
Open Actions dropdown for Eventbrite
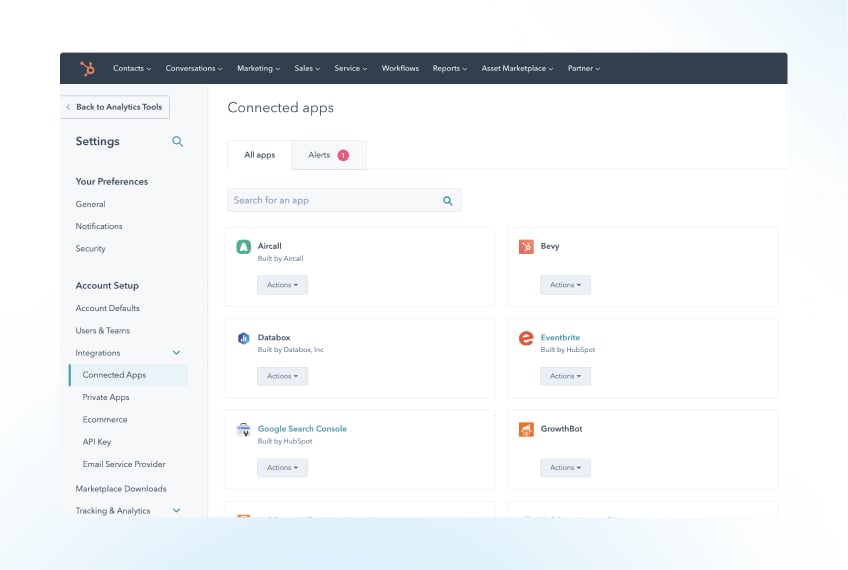pyautogui.click(x=565, y=376)
